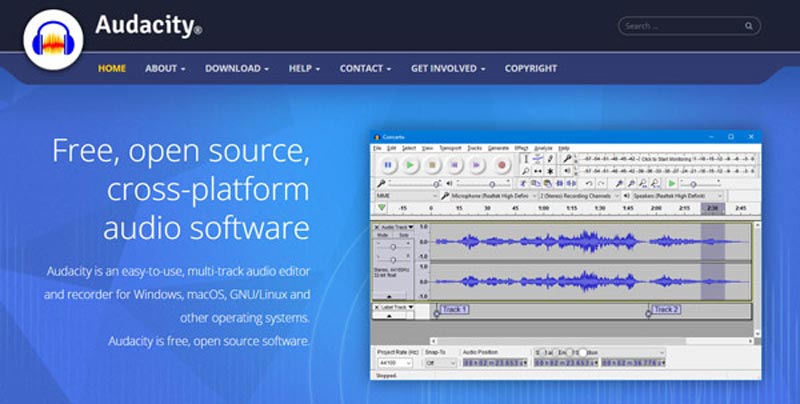This screenshot has width=800, height=404.
Task: Click the playback meter speaker icon
Action: (x=567, y=171)
